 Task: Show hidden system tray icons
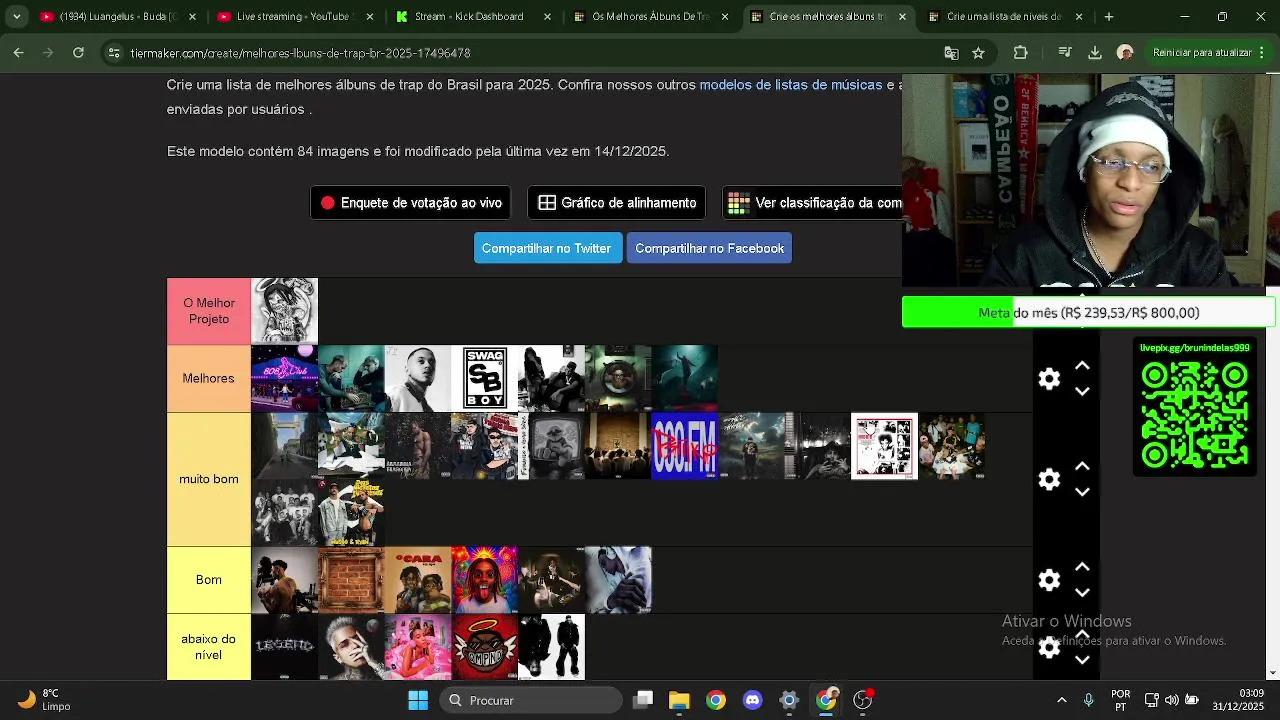coord(1061,700)
